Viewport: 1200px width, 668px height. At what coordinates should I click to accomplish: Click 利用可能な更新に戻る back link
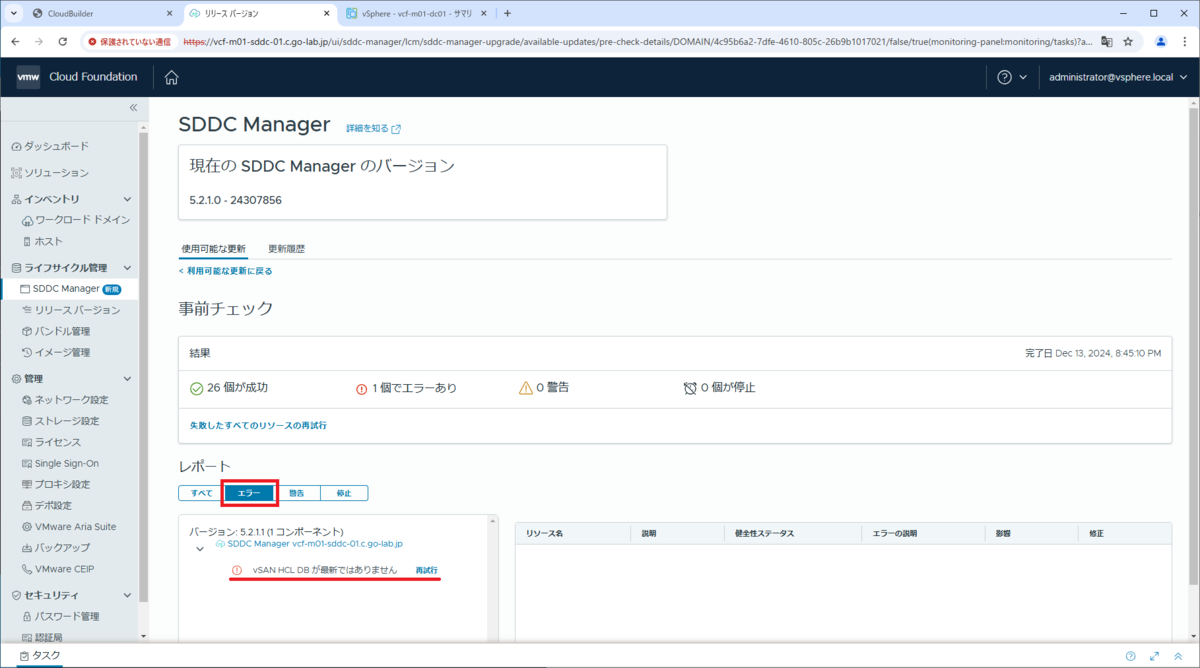[225, 271]
